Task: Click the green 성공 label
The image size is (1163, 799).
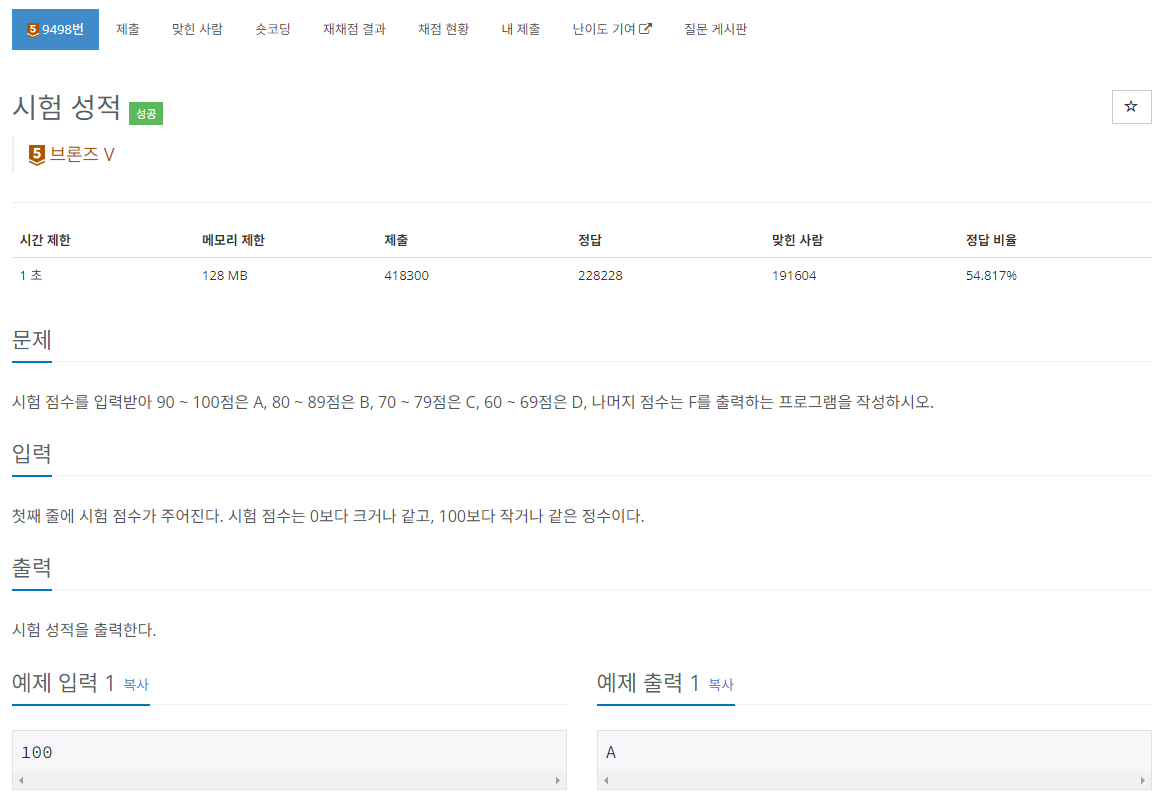Action: [x=146, y=114]
